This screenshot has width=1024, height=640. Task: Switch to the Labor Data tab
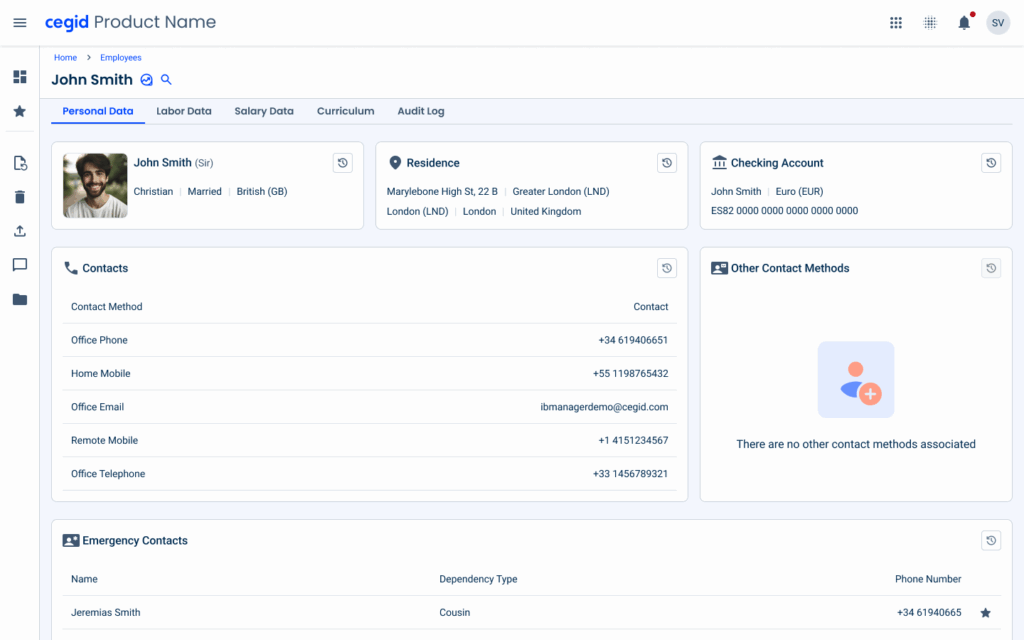click(184, 111)
